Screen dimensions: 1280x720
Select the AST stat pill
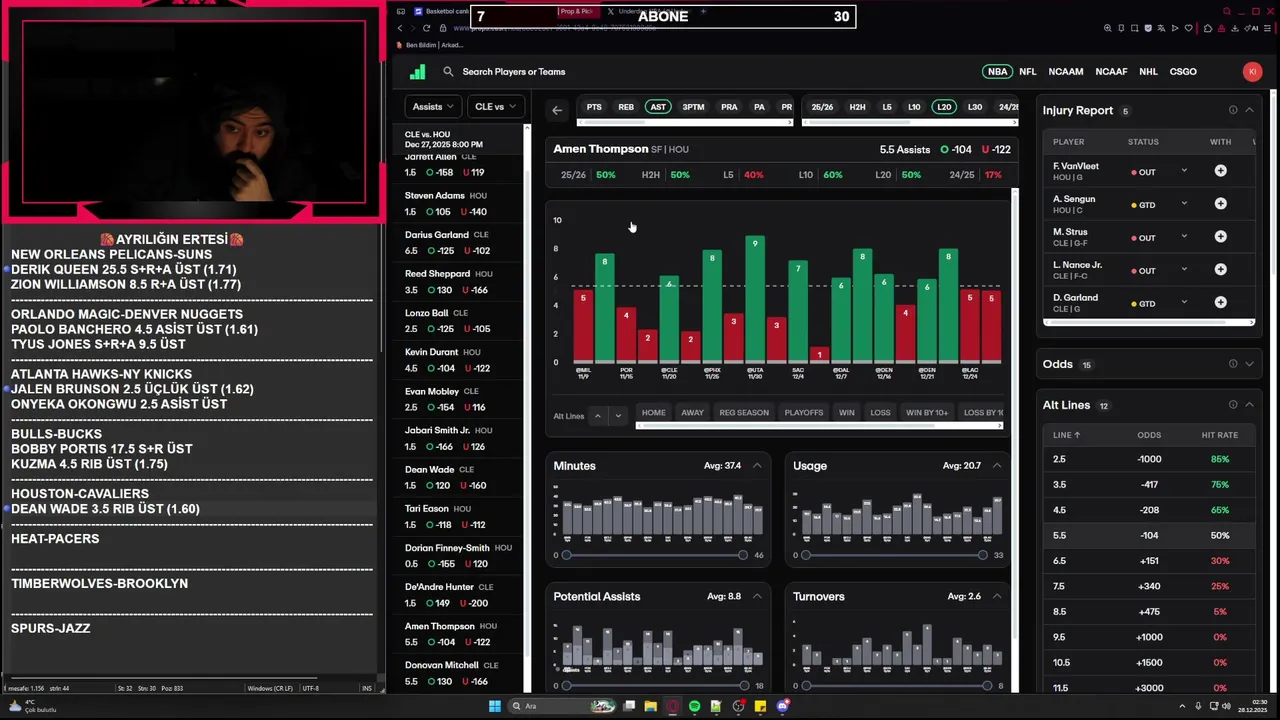click(x=657, y=107)
